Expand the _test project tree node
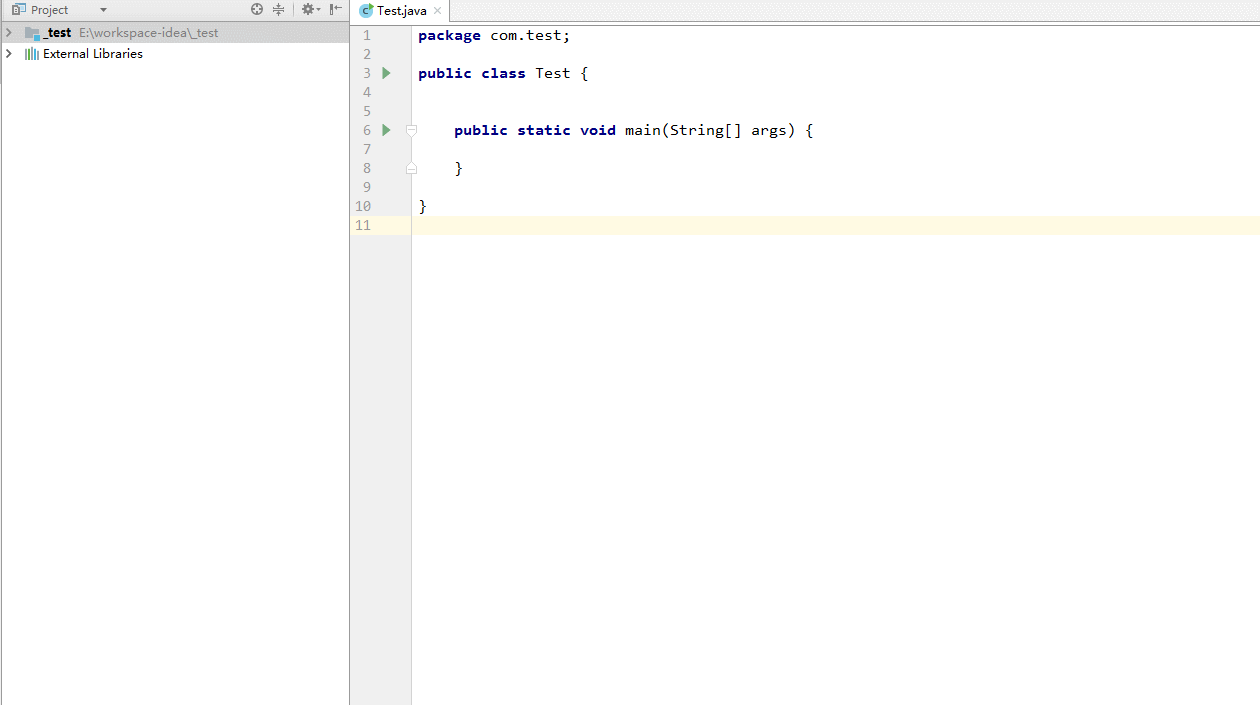Image resolution: width=1260 pixels, height=705 pixels. [x=9, y=33]
